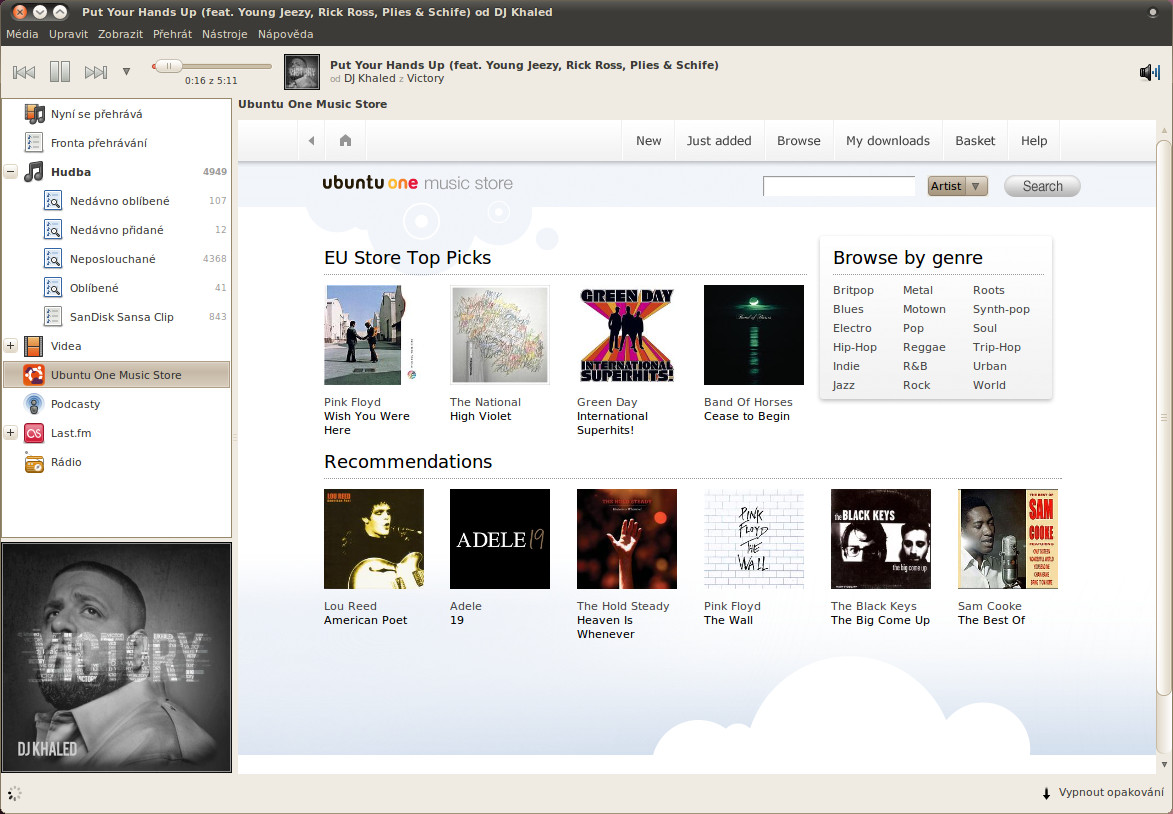Viewport: 1173px width, 814px height.
Task: Collapse the Hudba library tree
Action: coord(10,172)
